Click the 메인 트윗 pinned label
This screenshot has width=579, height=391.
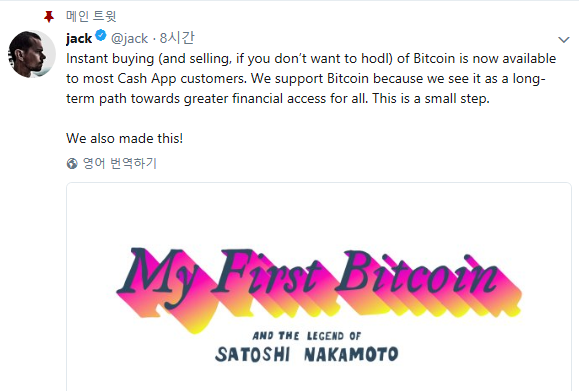tap(91, 16)
